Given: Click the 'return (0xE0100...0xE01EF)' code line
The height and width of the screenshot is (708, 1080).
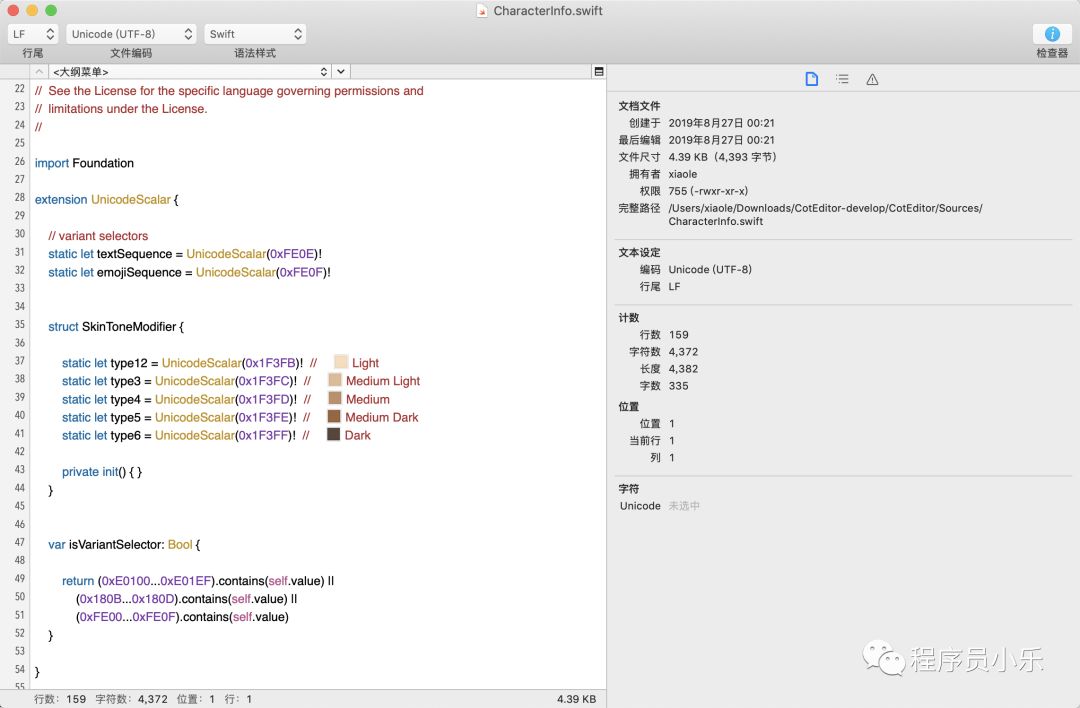Looking at the screenshot, I should 198,581.
